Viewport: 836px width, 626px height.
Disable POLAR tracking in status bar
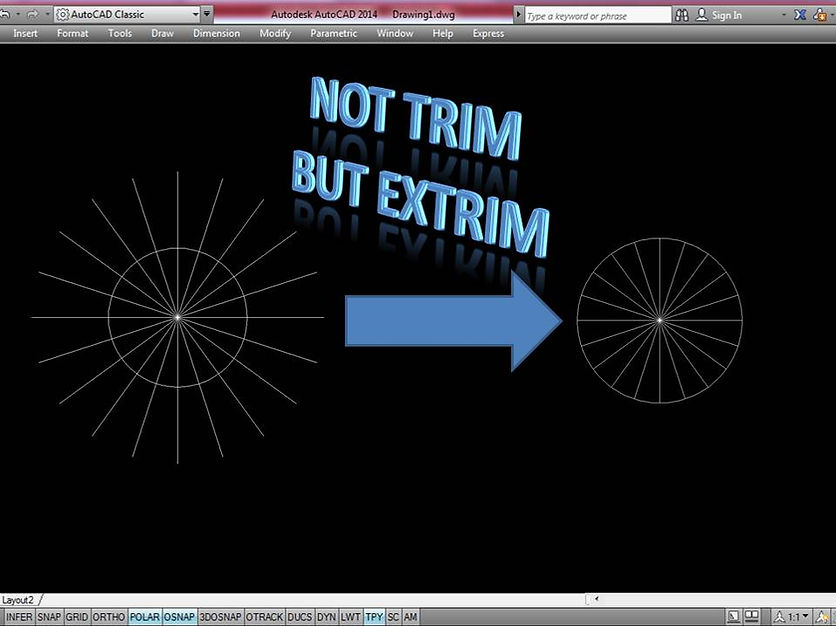click(144, 617)
